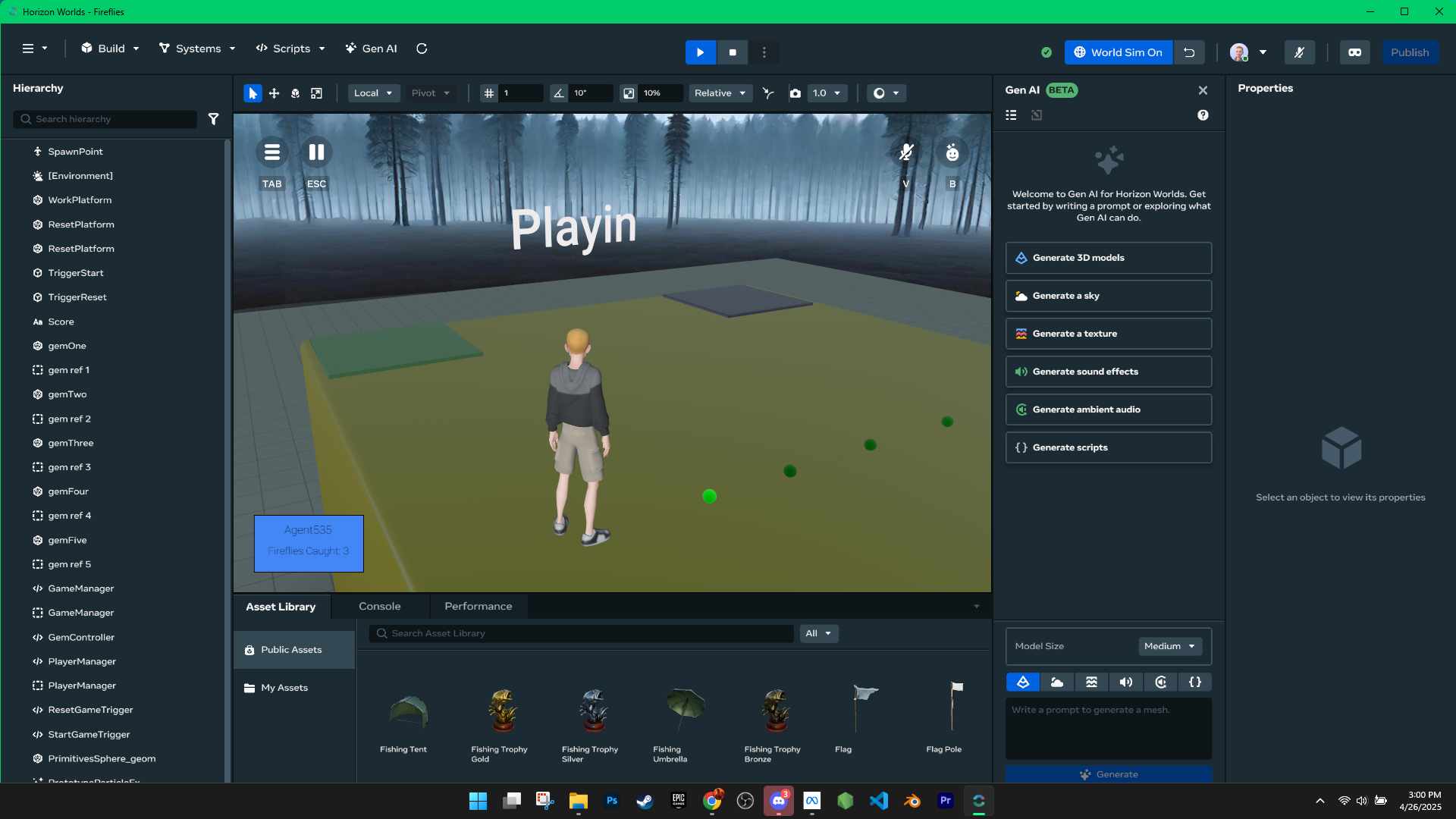The width and height of the screenshot is (1456, 819).
Task: Click the sound effects mode icon
Action: [1126, 682]
